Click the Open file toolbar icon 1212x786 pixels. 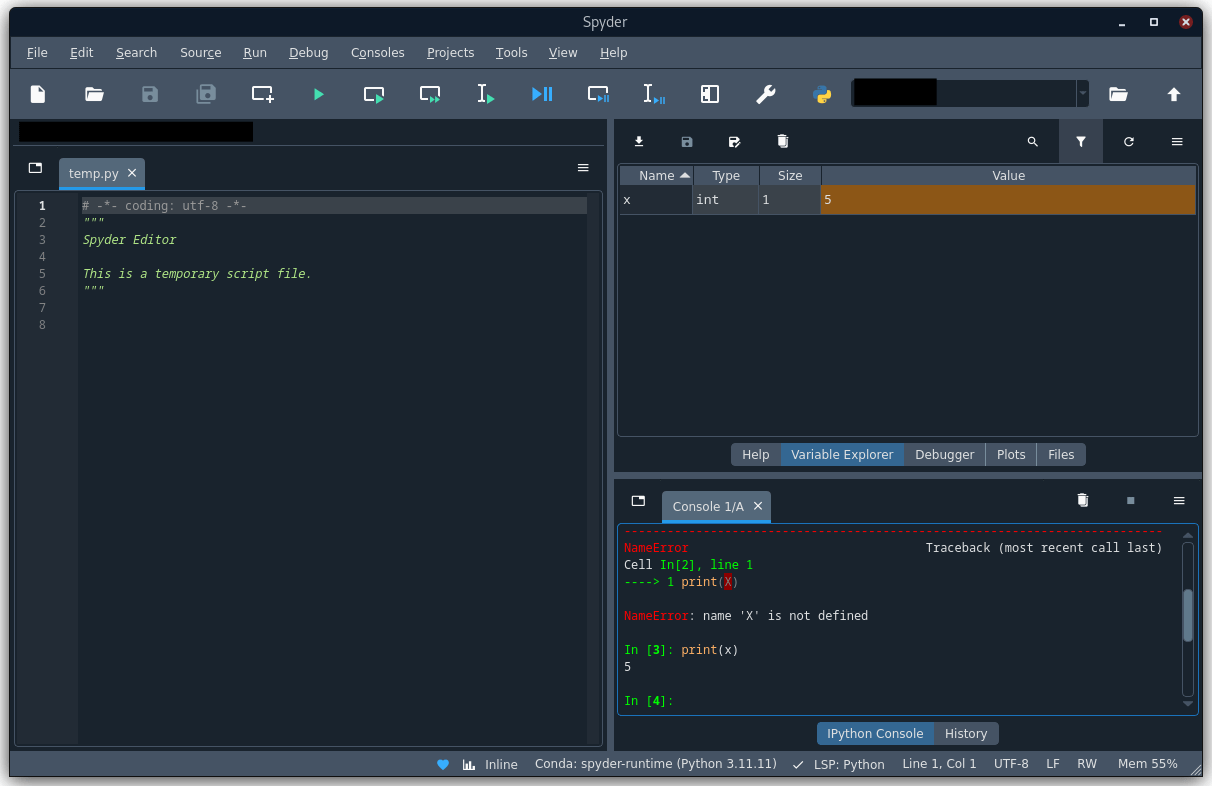94,94
